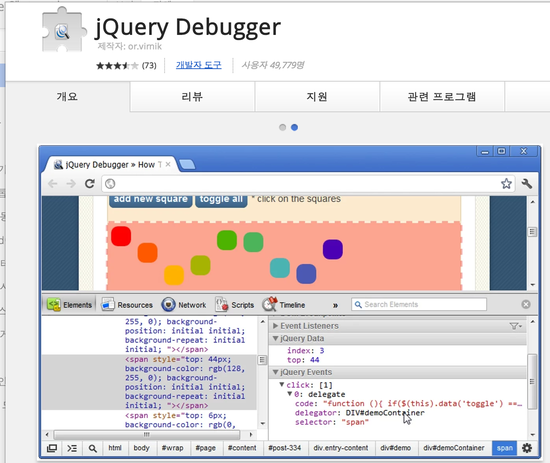Screen dimensions: 550x463
Task: Click the elements panel horizontal scrollbar
Action: click(147, 435)
